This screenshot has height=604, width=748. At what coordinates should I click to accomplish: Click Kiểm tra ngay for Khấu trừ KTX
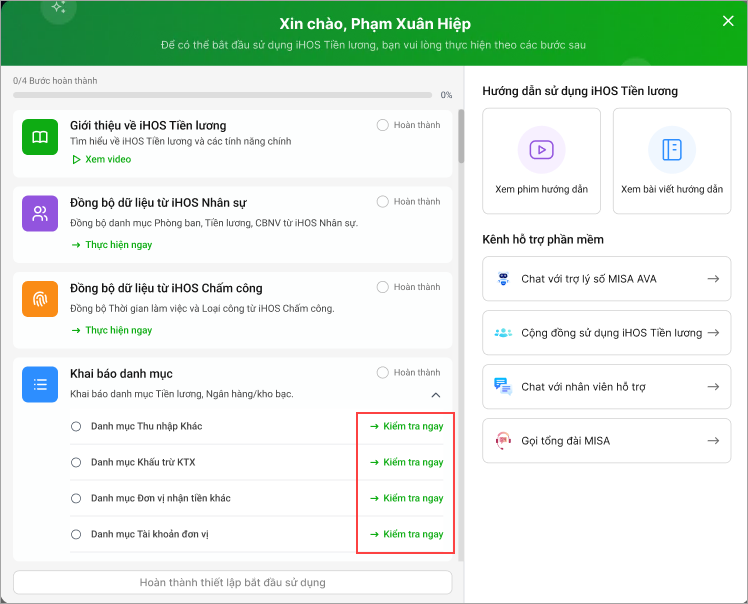pos(407,462)
